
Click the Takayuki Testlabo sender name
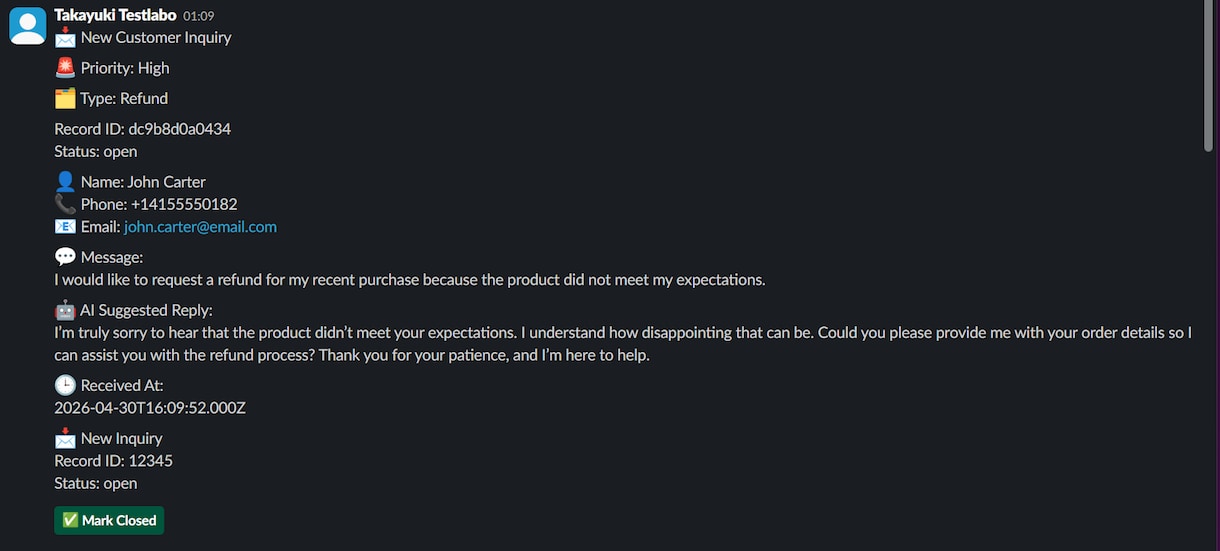[115, 15]
